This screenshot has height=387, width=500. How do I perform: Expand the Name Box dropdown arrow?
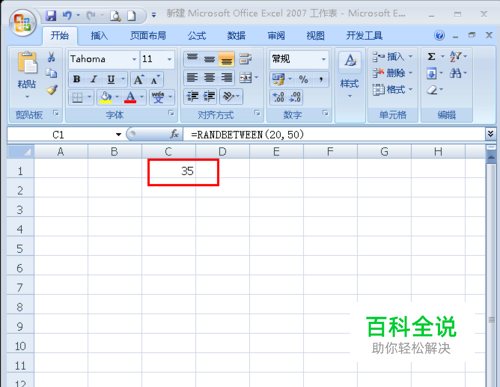[x=118, y=134]
